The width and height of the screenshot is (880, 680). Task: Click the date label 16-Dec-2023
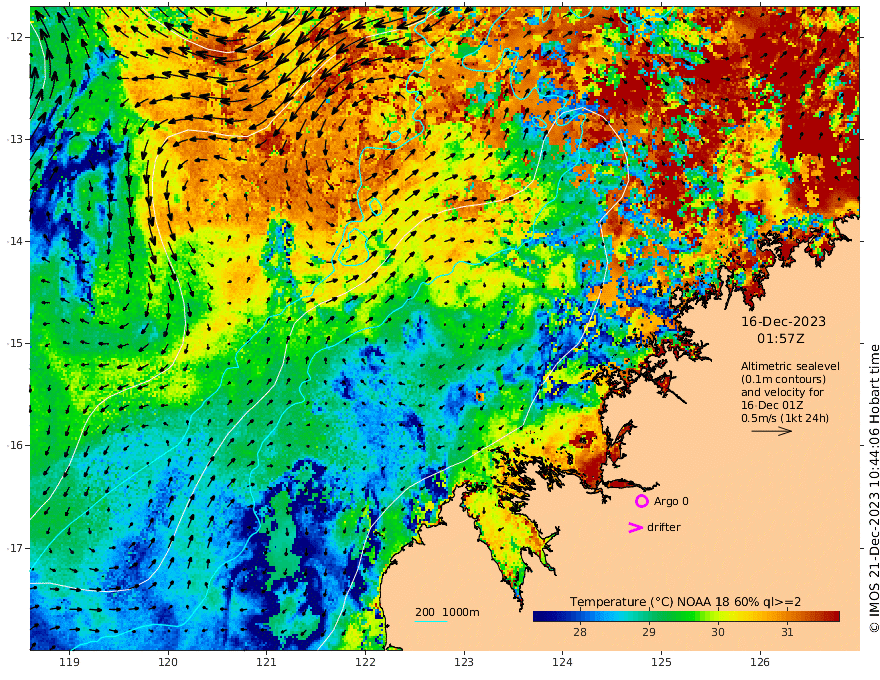coord(783,321)
